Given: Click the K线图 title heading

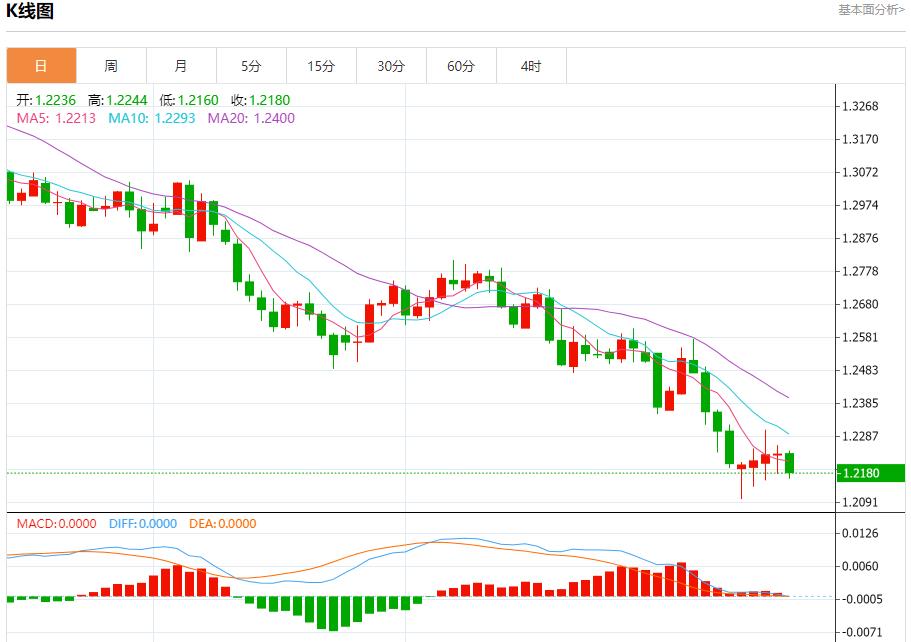Looking at the screenshot, I should click(30, 12).
